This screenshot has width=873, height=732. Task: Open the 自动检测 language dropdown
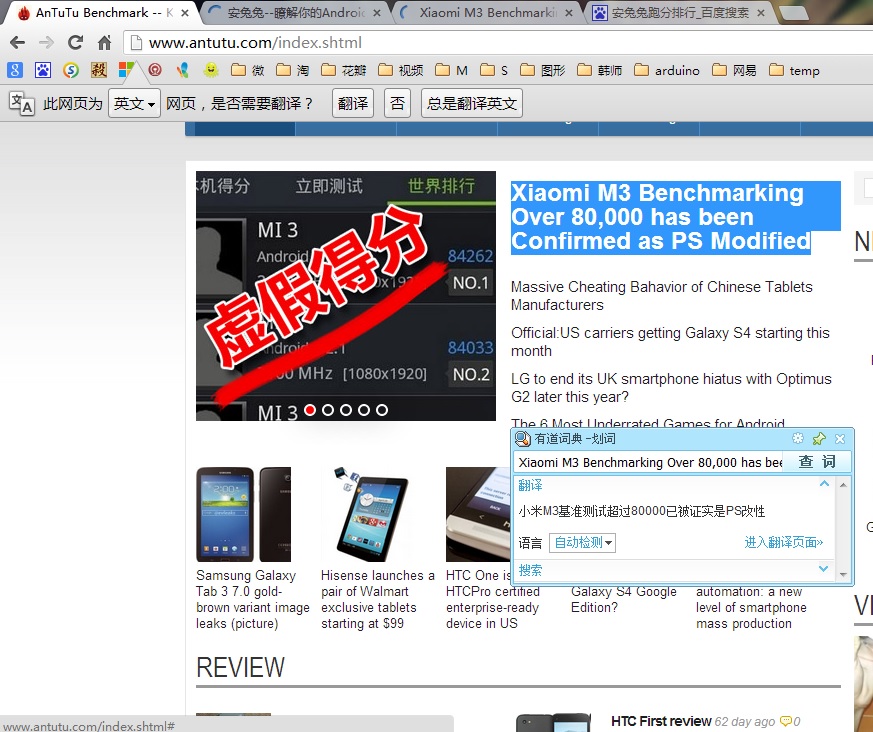(582, 543)
